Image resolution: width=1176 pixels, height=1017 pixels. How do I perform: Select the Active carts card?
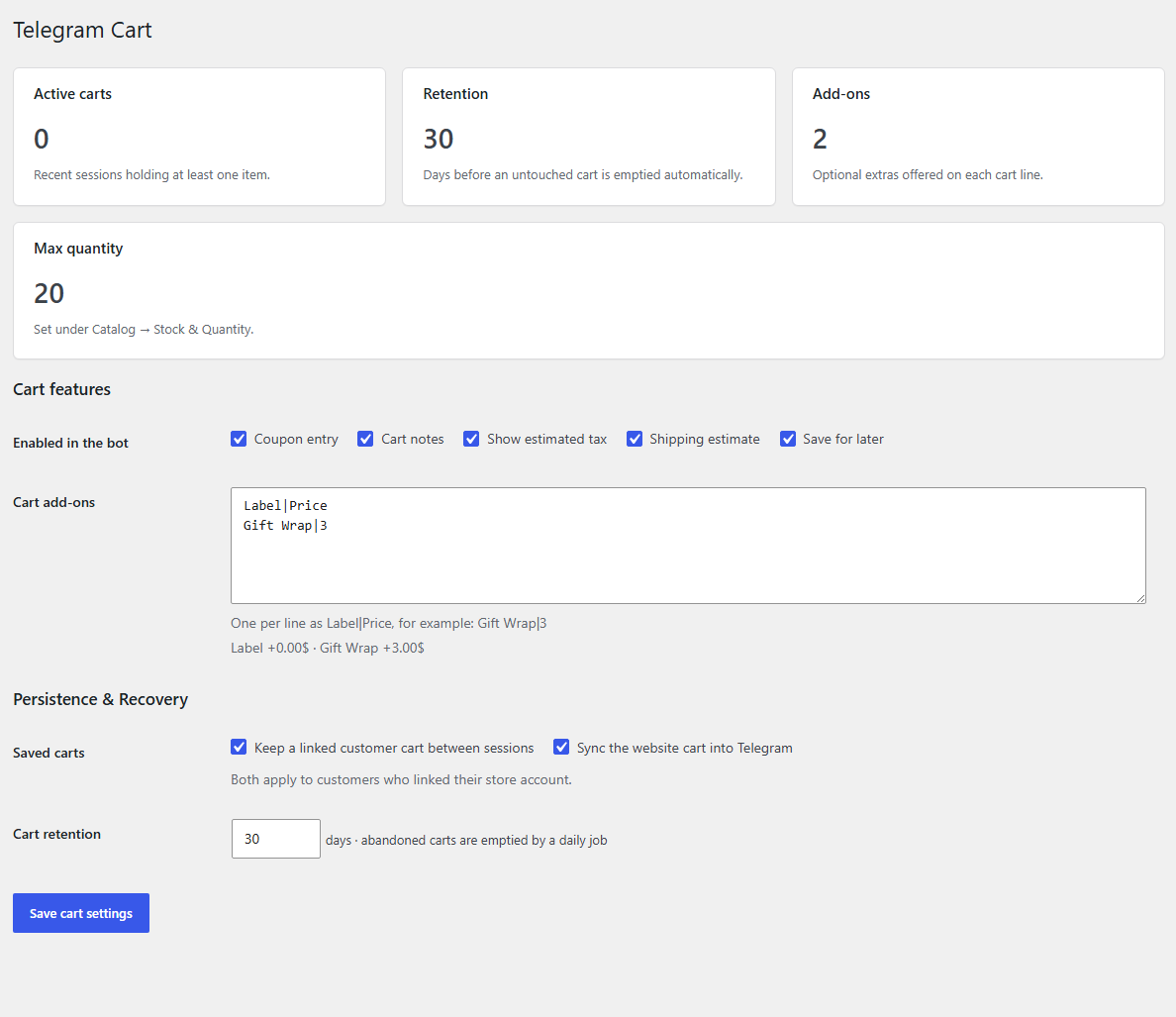click(x=200, y=137)
